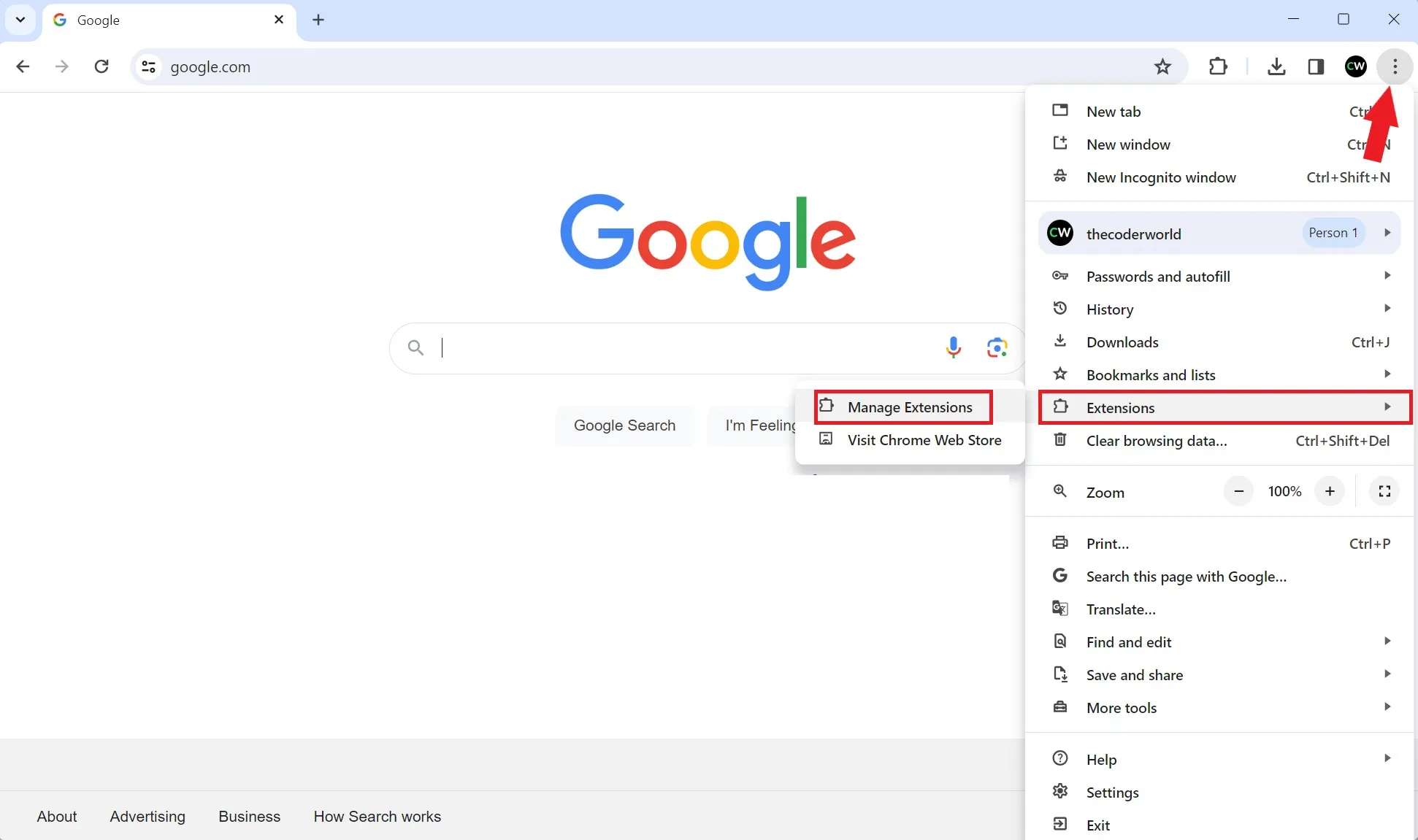Click the back navigation arrow button
The height and width of the screenshot is (840, 1418).
[x=22, y=66]
